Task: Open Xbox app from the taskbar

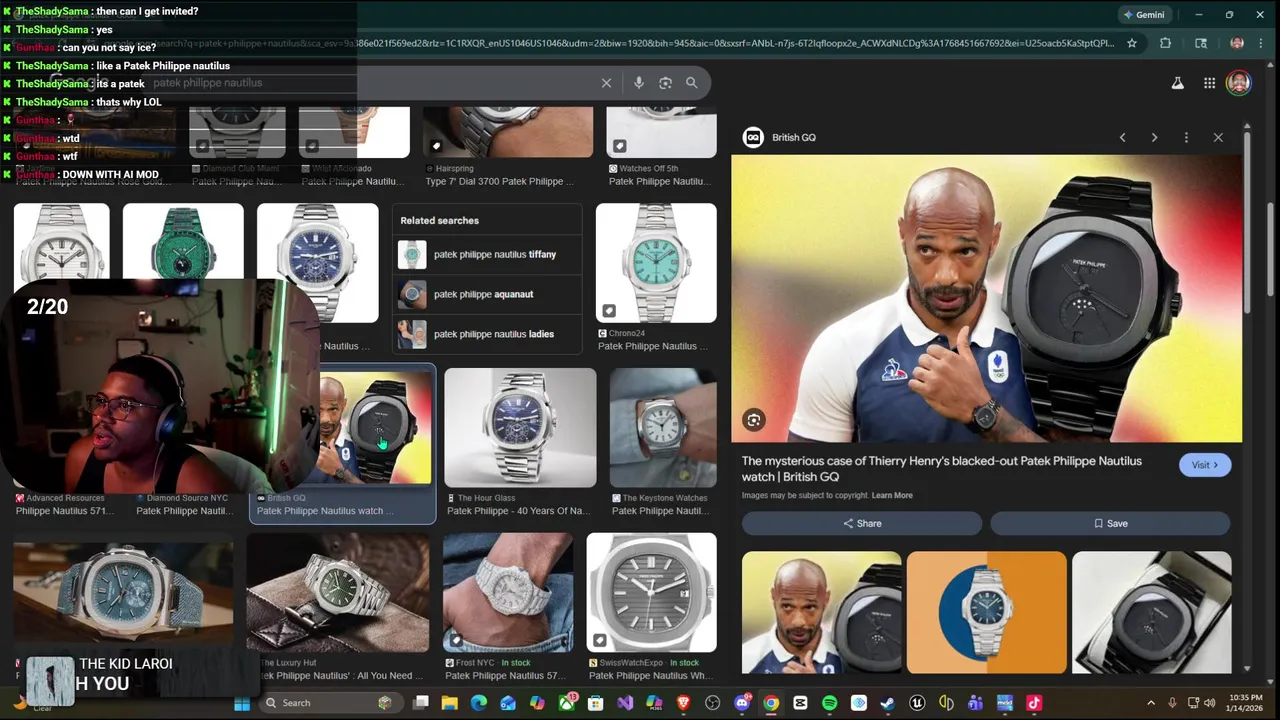Action: tap(566, 703)
